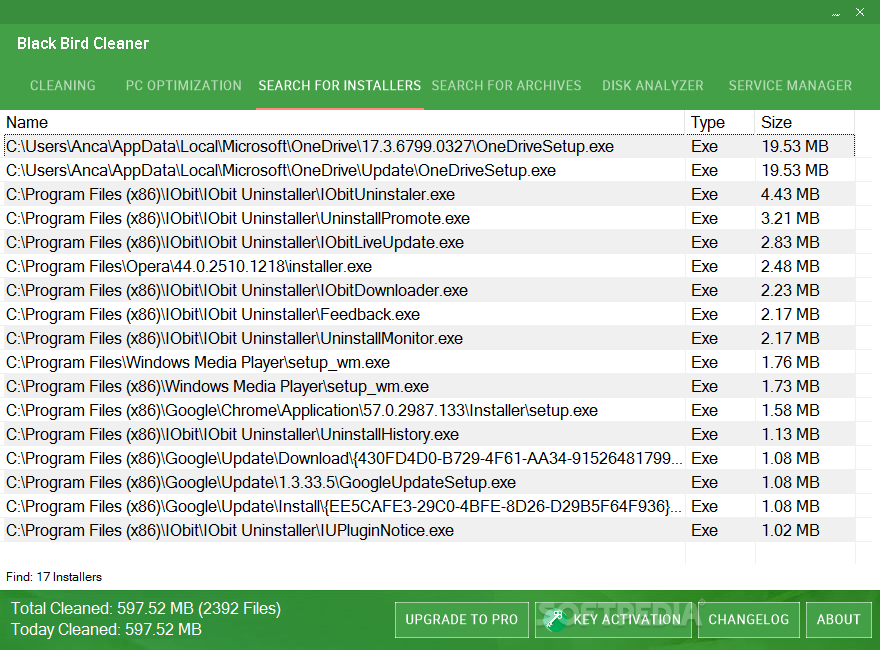Switch to the Cleaning tab

point(63,85)
